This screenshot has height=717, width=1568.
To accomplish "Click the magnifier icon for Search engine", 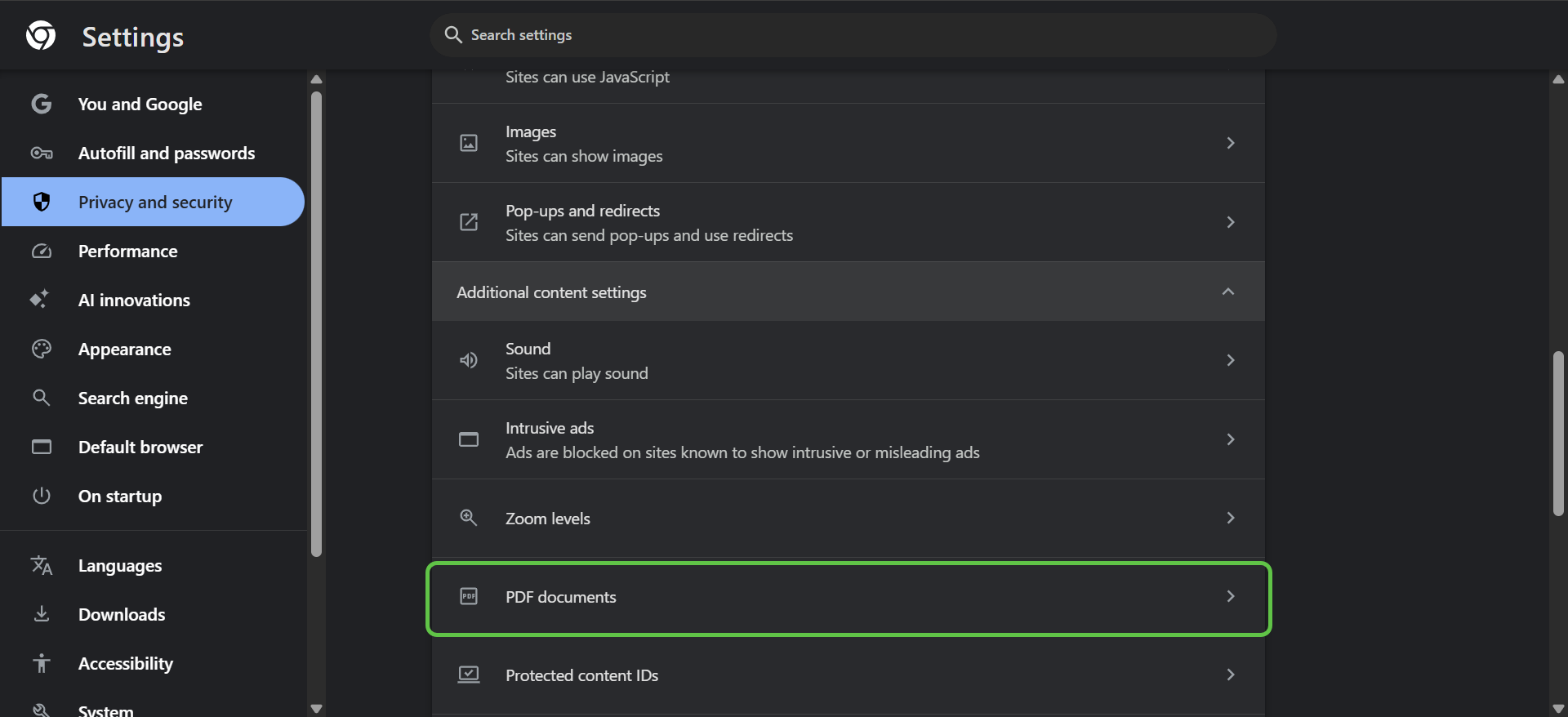I will [42, 398].
